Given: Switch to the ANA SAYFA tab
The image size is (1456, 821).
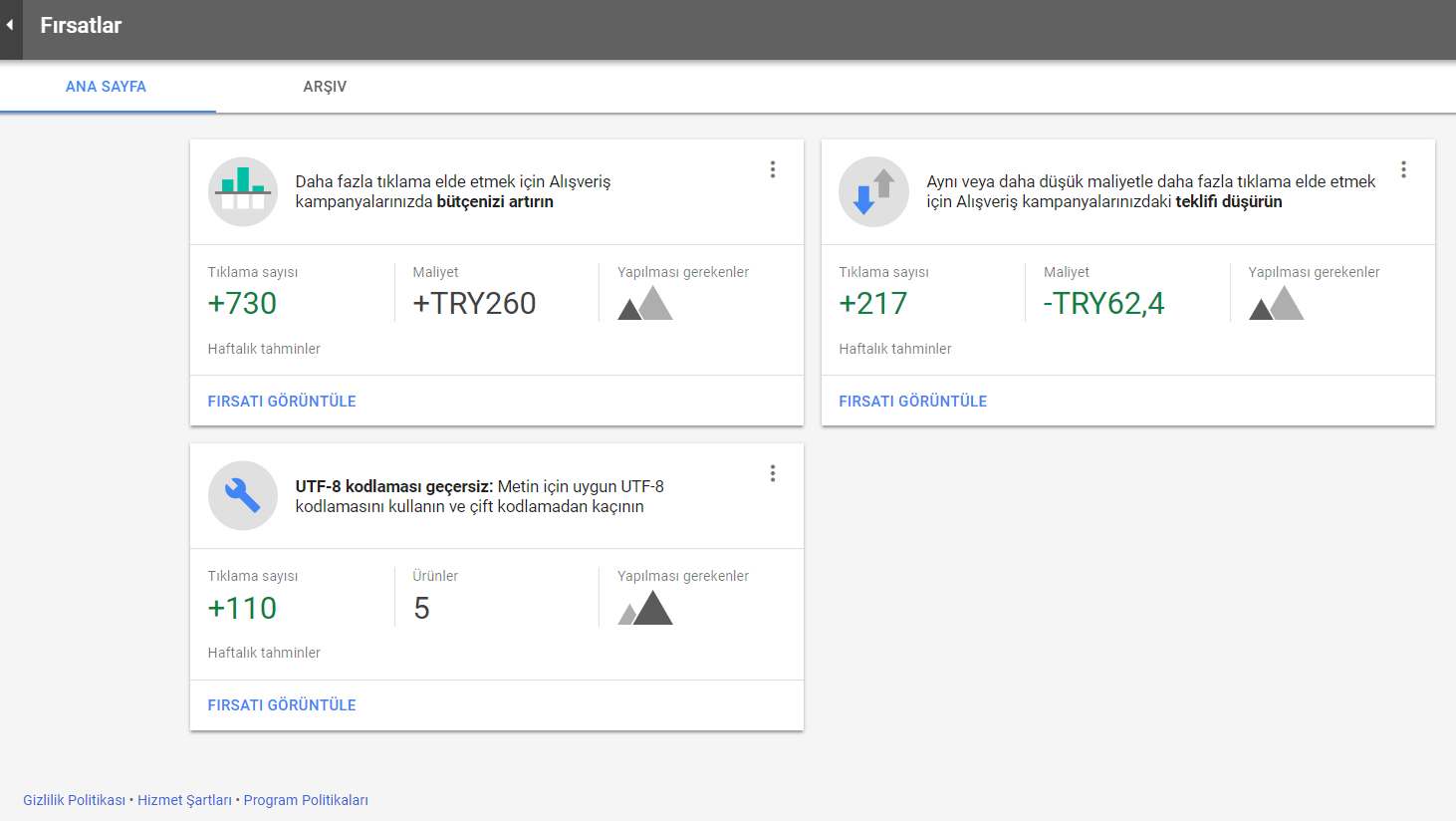Looking at the screenshot, I should pos(106,87).
